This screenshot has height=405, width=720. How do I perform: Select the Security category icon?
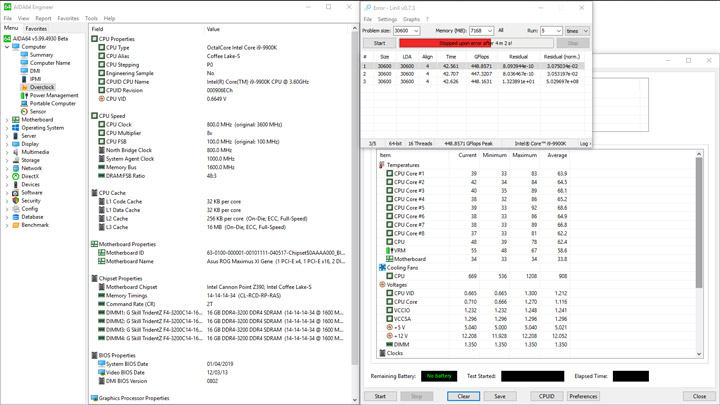tap(16, 201)
